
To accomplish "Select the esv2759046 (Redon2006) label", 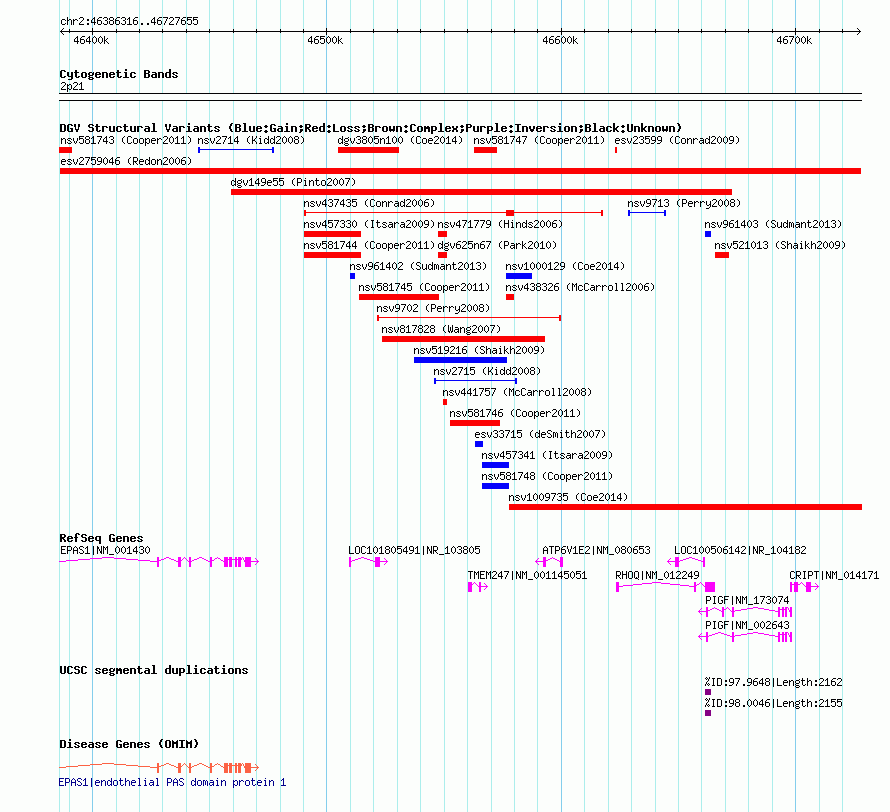I will (126, 161).
